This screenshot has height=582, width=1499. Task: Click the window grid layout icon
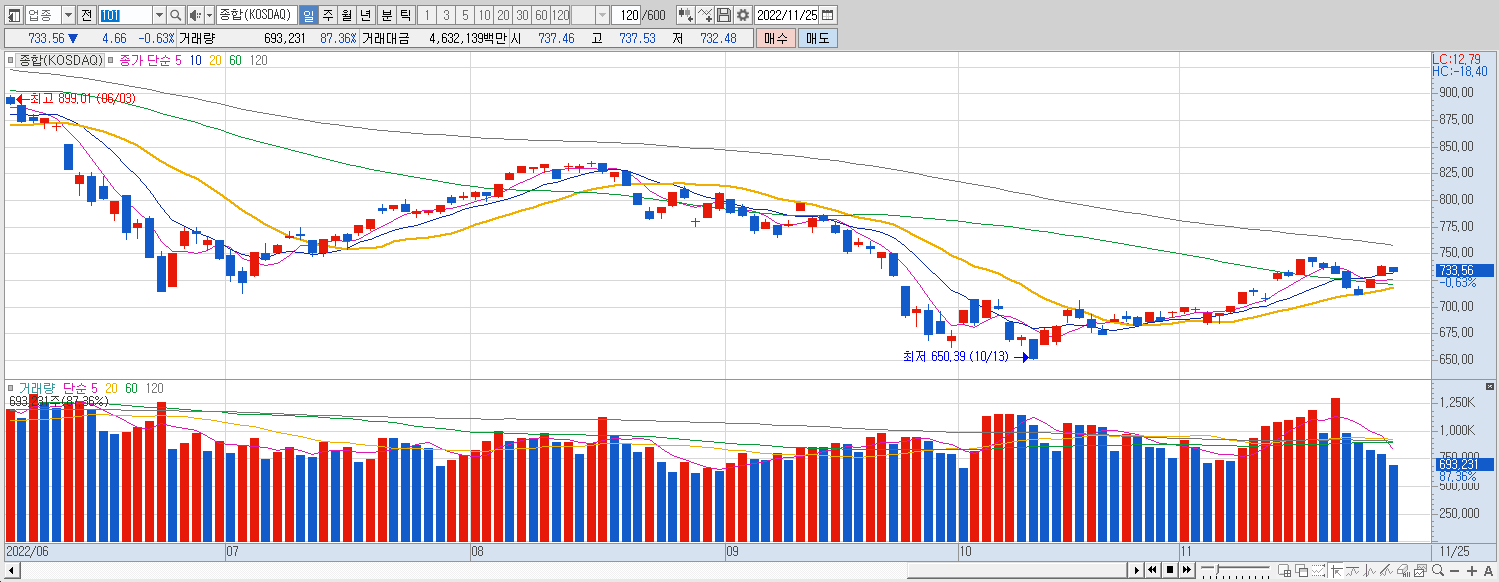tap(1284, 570)
